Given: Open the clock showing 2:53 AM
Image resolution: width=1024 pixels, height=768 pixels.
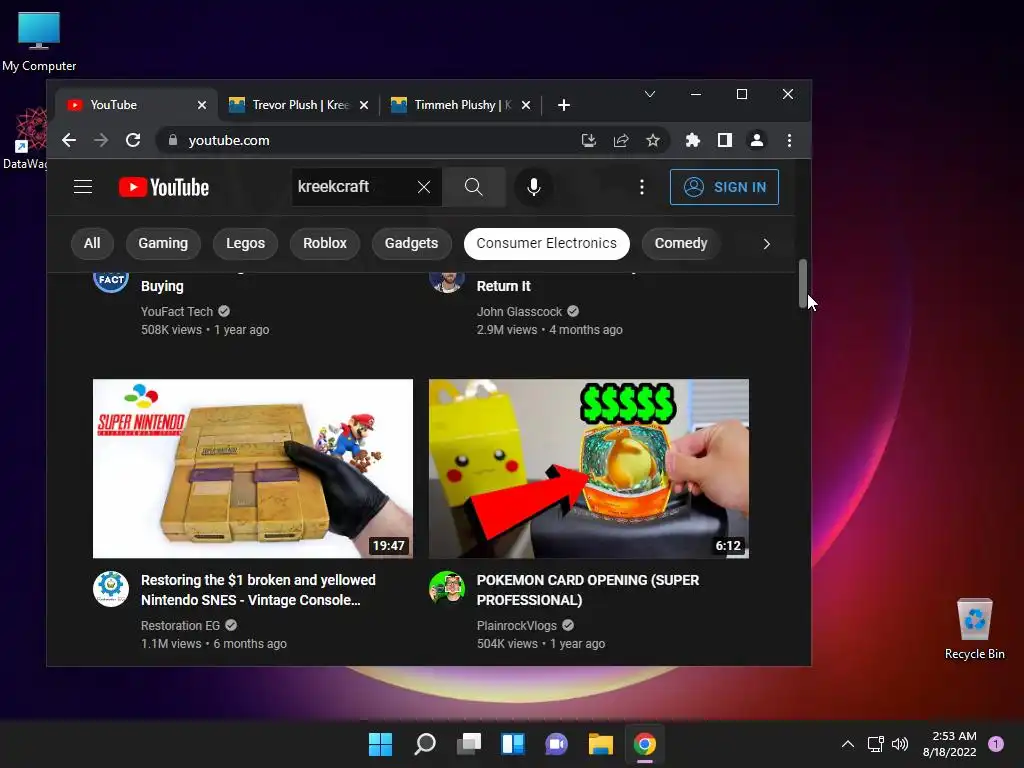Looking at the screenshot, I should (950, 744).
